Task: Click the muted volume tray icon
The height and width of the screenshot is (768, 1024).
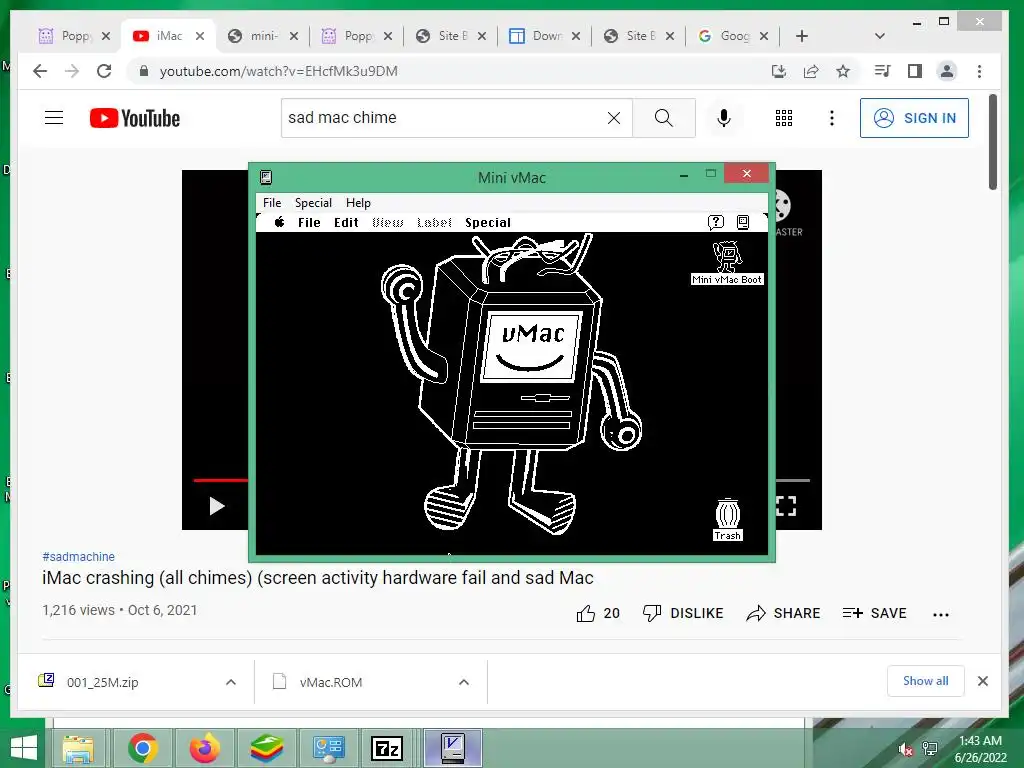Action: coord(905,750)
